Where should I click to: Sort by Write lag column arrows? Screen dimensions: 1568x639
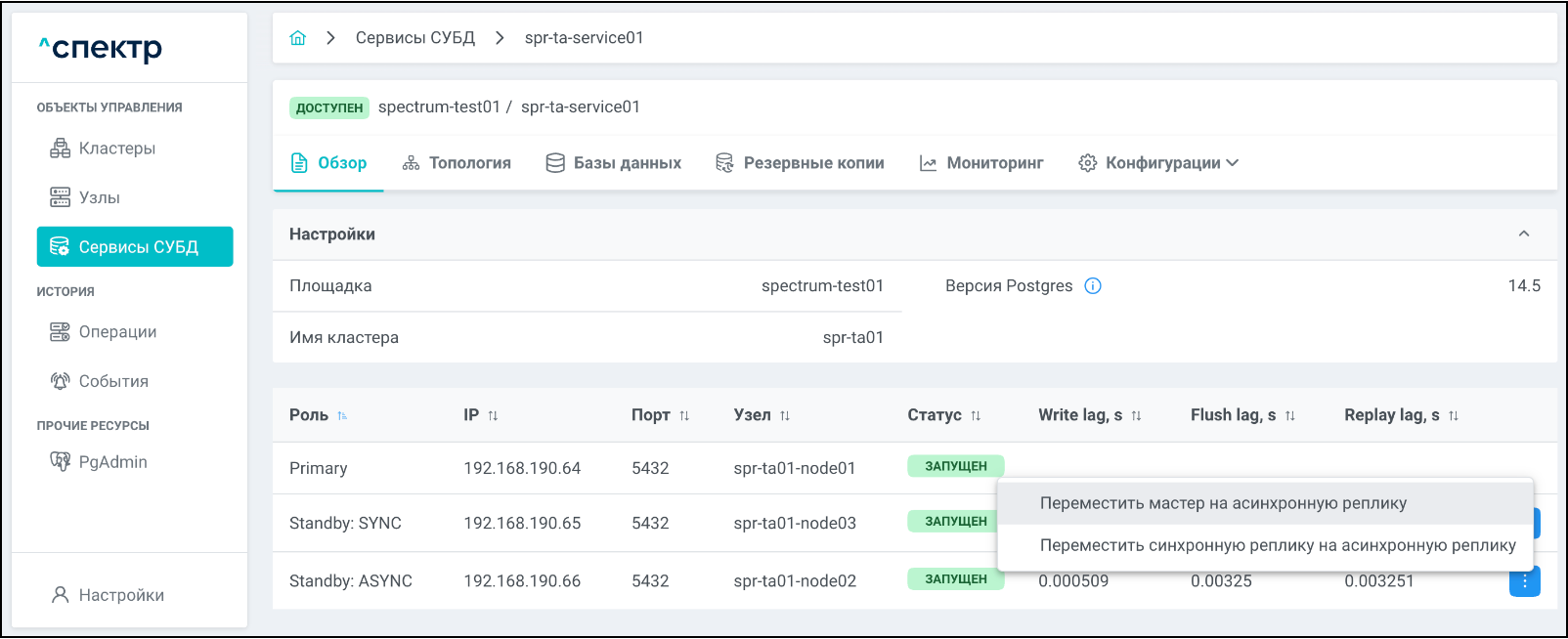(1136, 416)
